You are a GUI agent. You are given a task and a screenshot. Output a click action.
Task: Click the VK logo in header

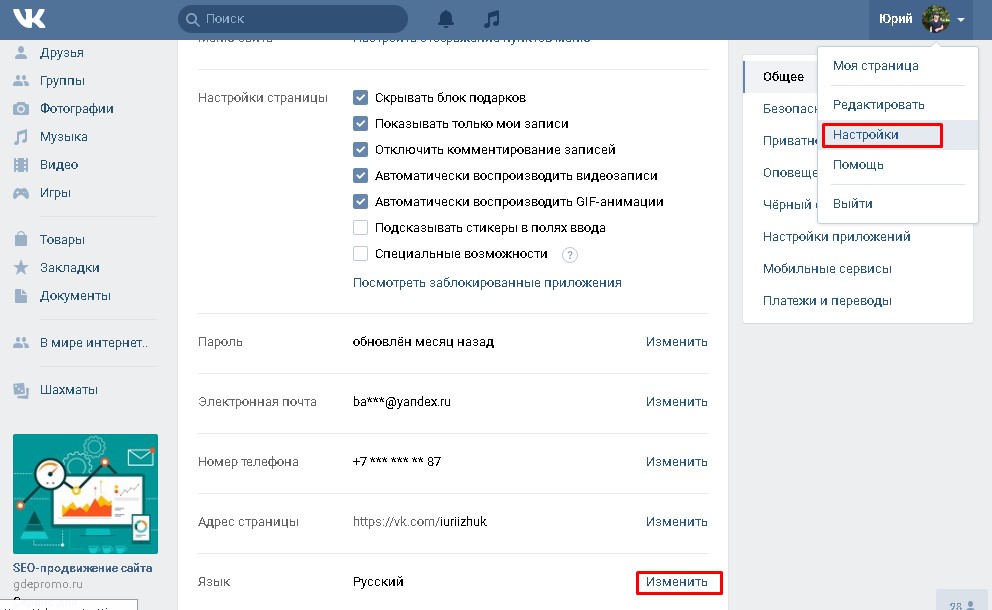point(29,18)
